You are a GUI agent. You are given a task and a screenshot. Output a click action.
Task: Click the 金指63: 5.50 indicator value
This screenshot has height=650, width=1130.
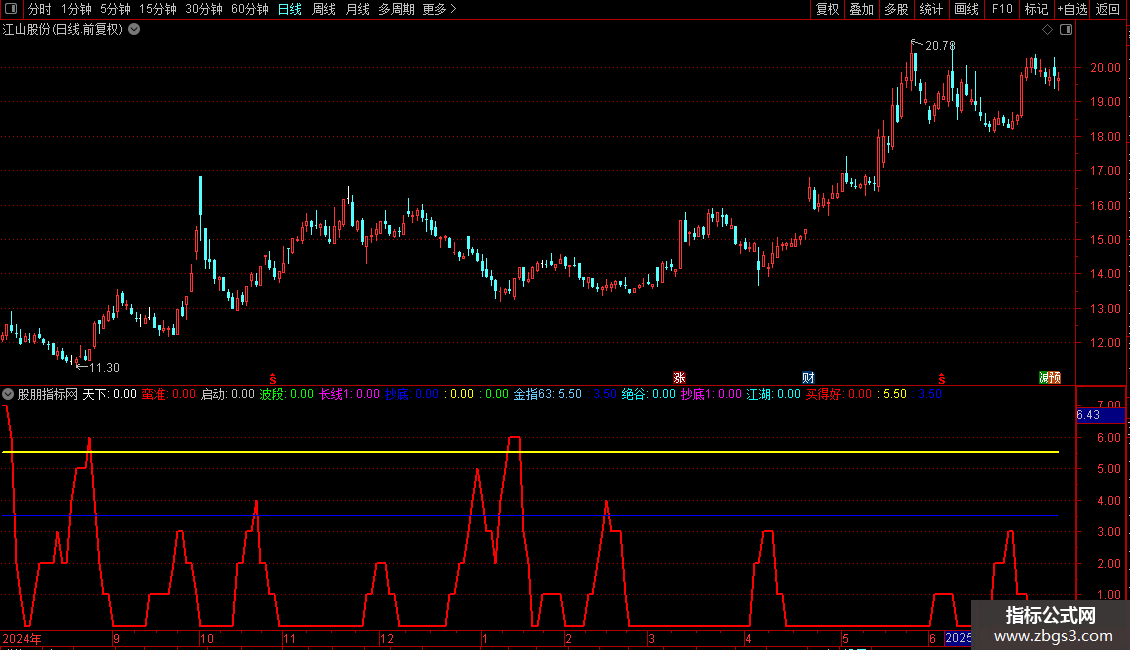click(547, 394)
